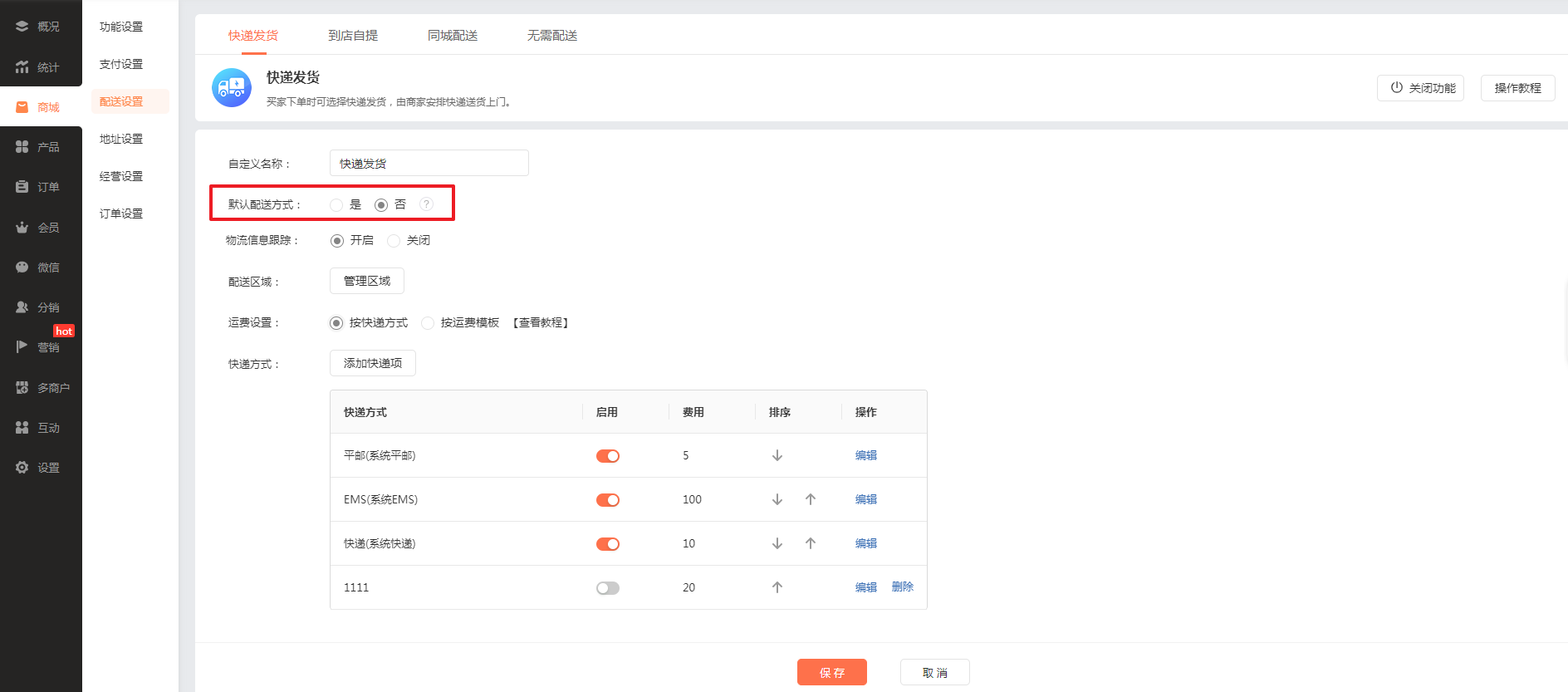Click the 关闭功能 button
The height and width of the screenshot is (692, 1568).
(x=1420, y=88)
